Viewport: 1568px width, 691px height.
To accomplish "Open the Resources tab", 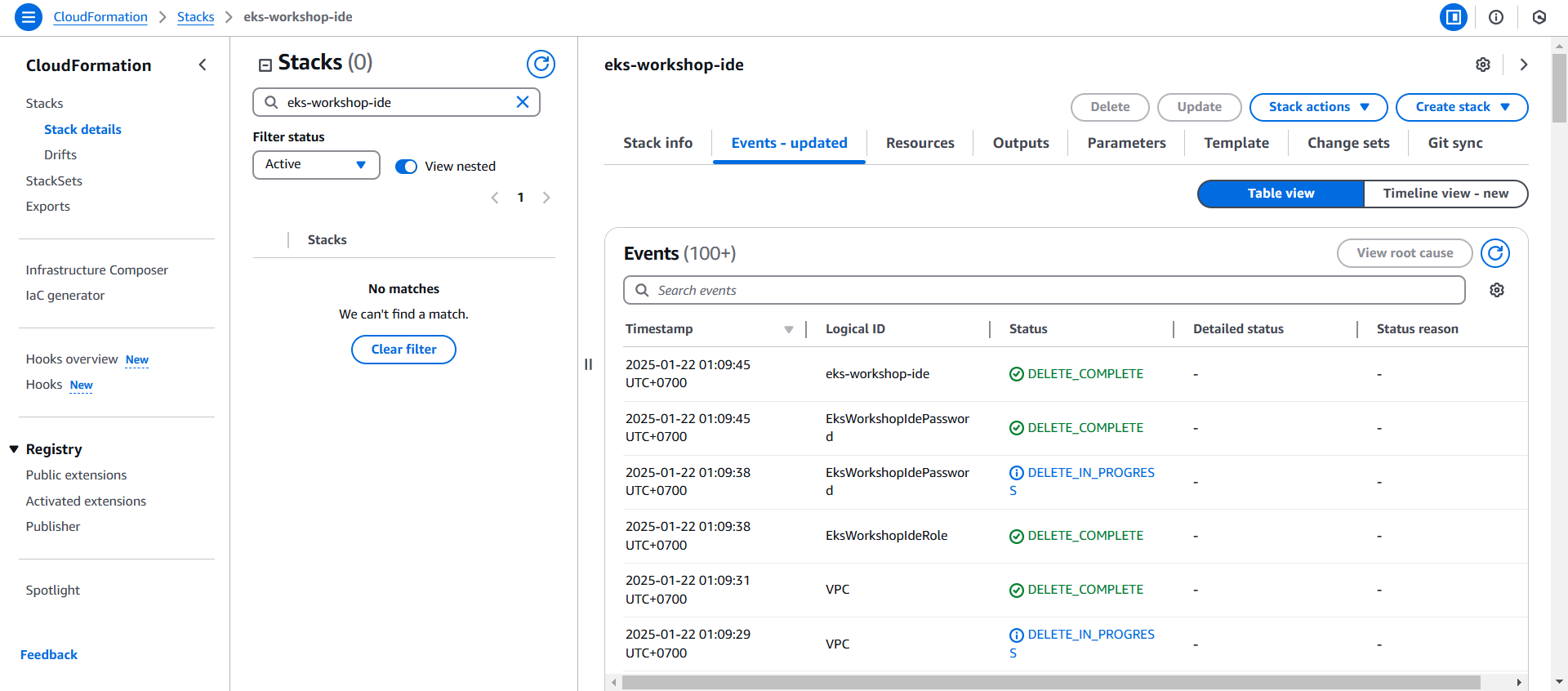I will coord(920,143).
